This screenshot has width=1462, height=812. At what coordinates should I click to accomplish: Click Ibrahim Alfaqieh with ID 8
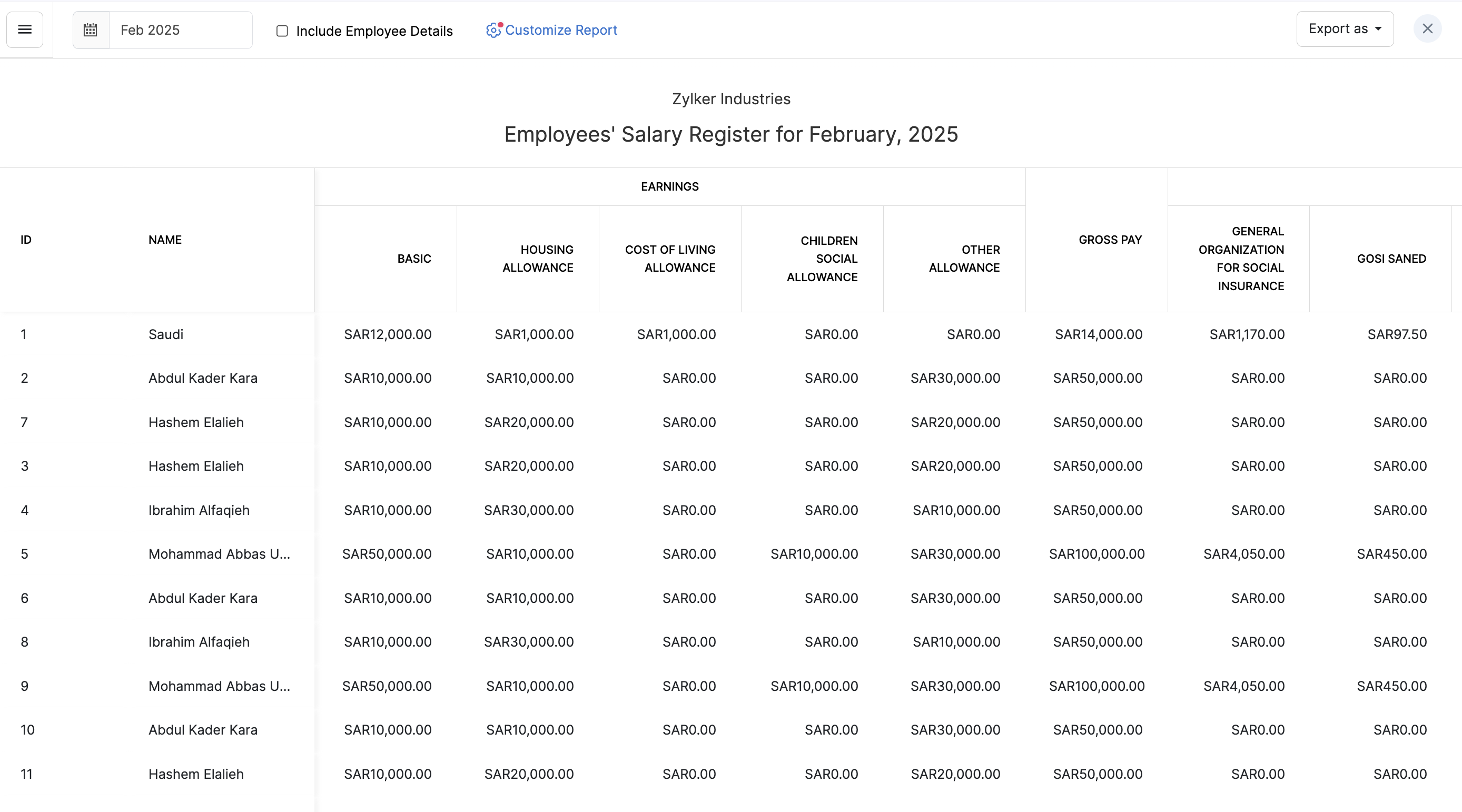[x=199, y=642]
